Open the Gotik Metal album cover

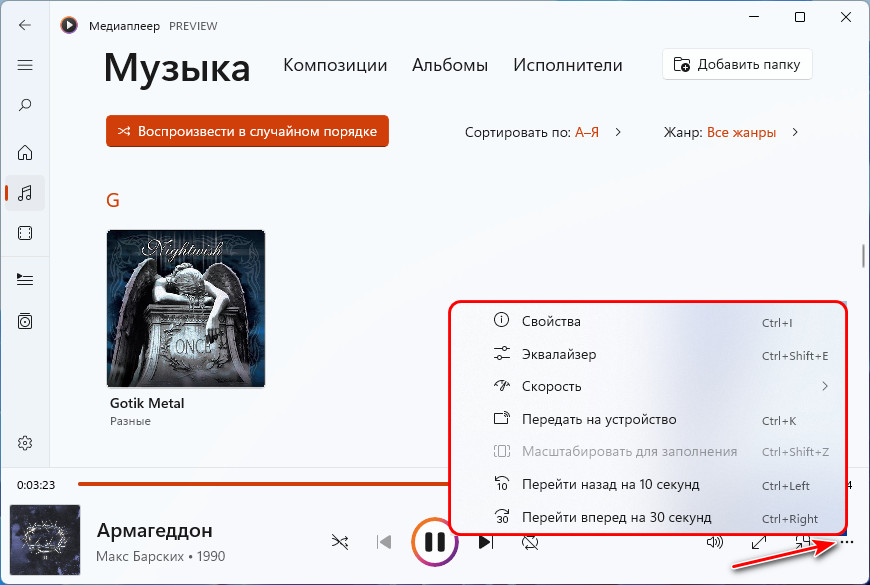coord(186,308)
